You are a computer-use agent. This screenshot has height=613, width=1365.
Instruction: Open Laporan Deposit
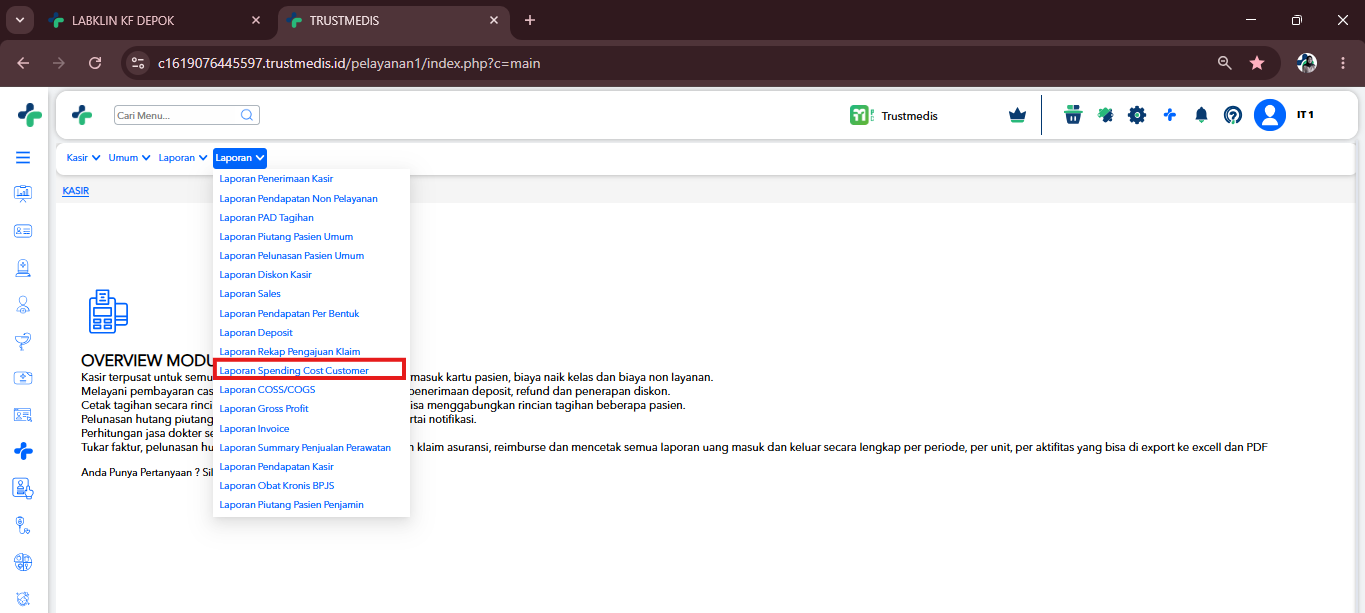(x=256, y=332)
